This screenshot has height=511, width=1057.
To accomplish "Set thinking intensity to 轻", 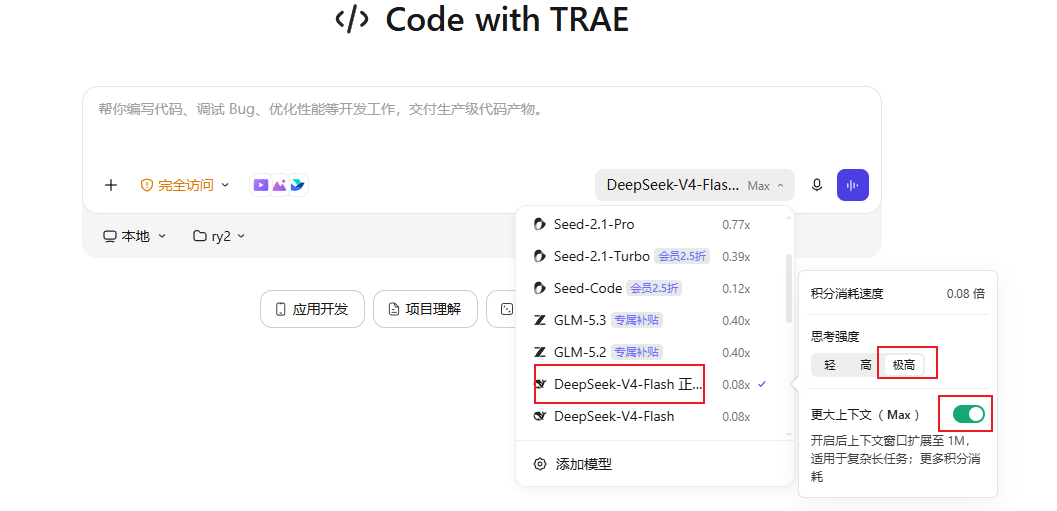I will [830, 365].
